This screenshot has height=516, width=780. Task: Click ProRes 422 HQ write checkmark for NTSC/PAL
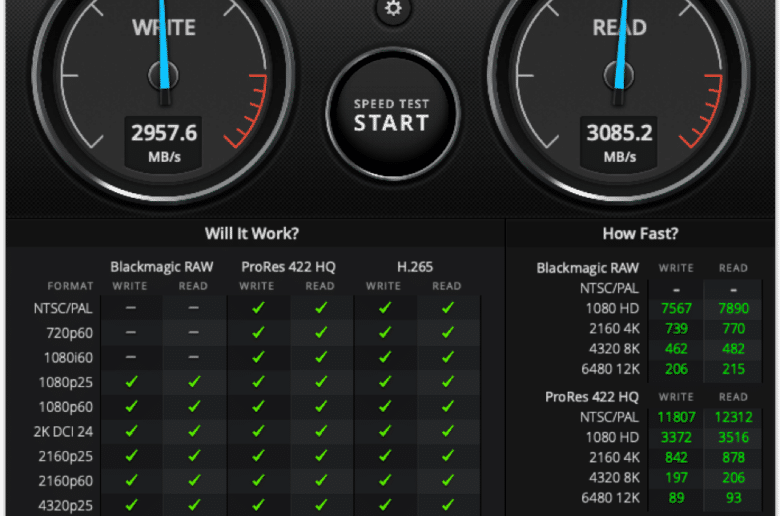tap(258, 308)
